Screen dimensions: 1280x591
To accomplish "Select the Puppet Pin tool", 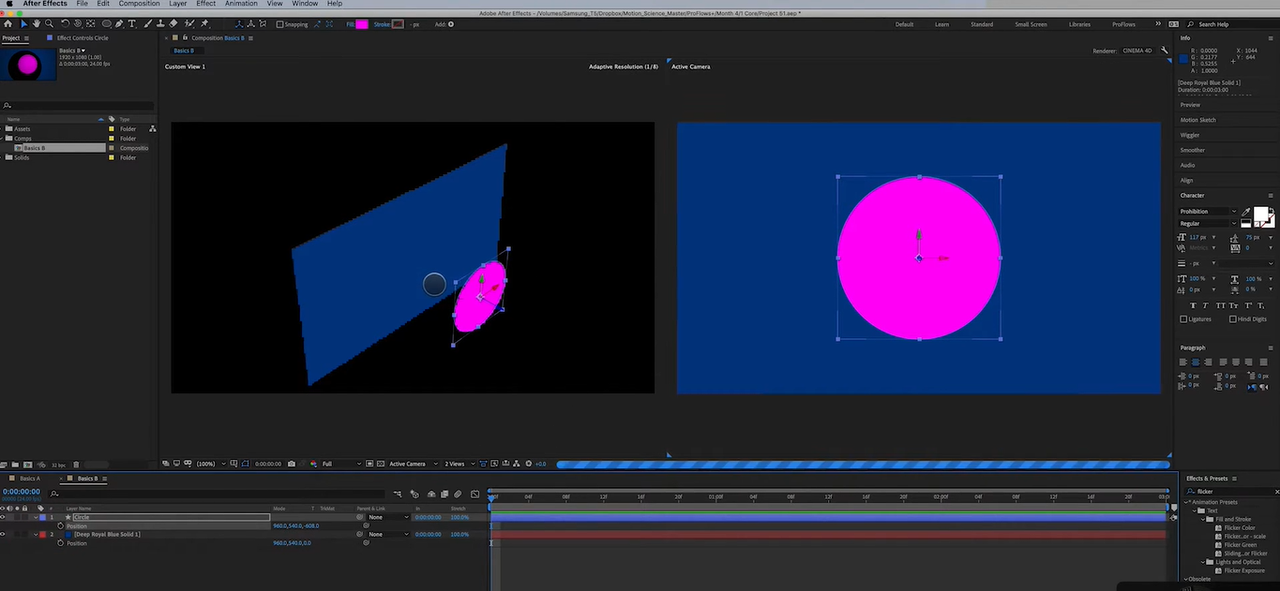I will click(x=204, y=23).
